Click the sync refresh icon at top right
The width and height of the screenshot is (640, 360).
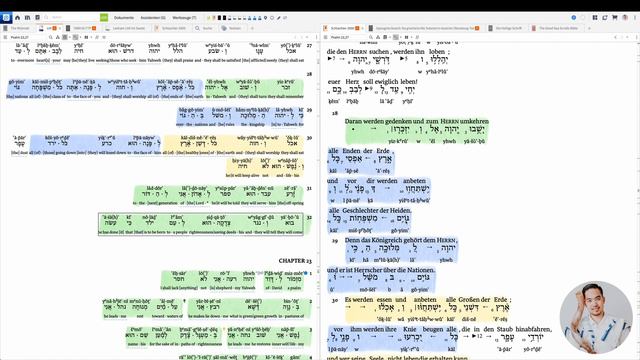click(605, 18)
